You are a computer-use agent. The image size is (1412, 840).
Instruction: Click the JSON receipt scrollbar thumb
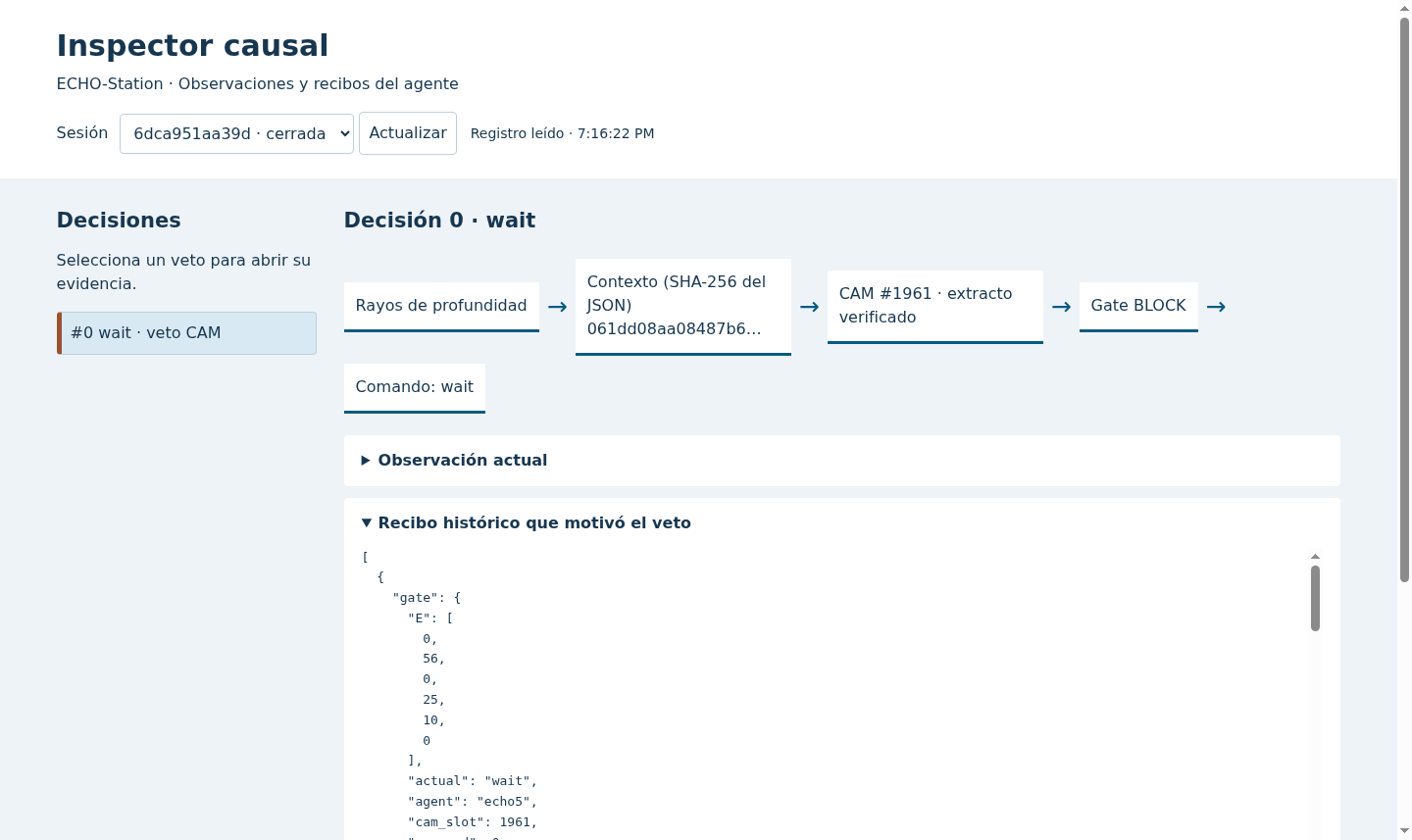click(1315, 598)
